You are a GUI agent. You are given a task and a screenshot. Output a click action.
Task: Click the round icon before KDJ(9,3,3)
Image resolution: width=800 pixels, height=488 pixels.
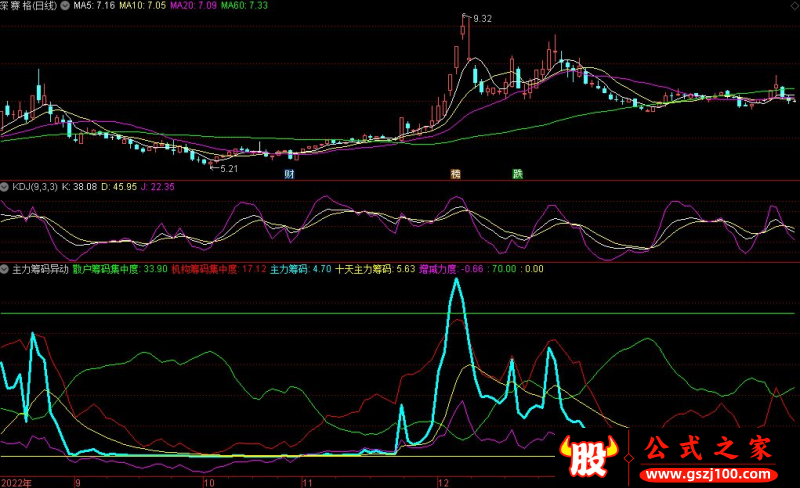click(x=5, y=186)
